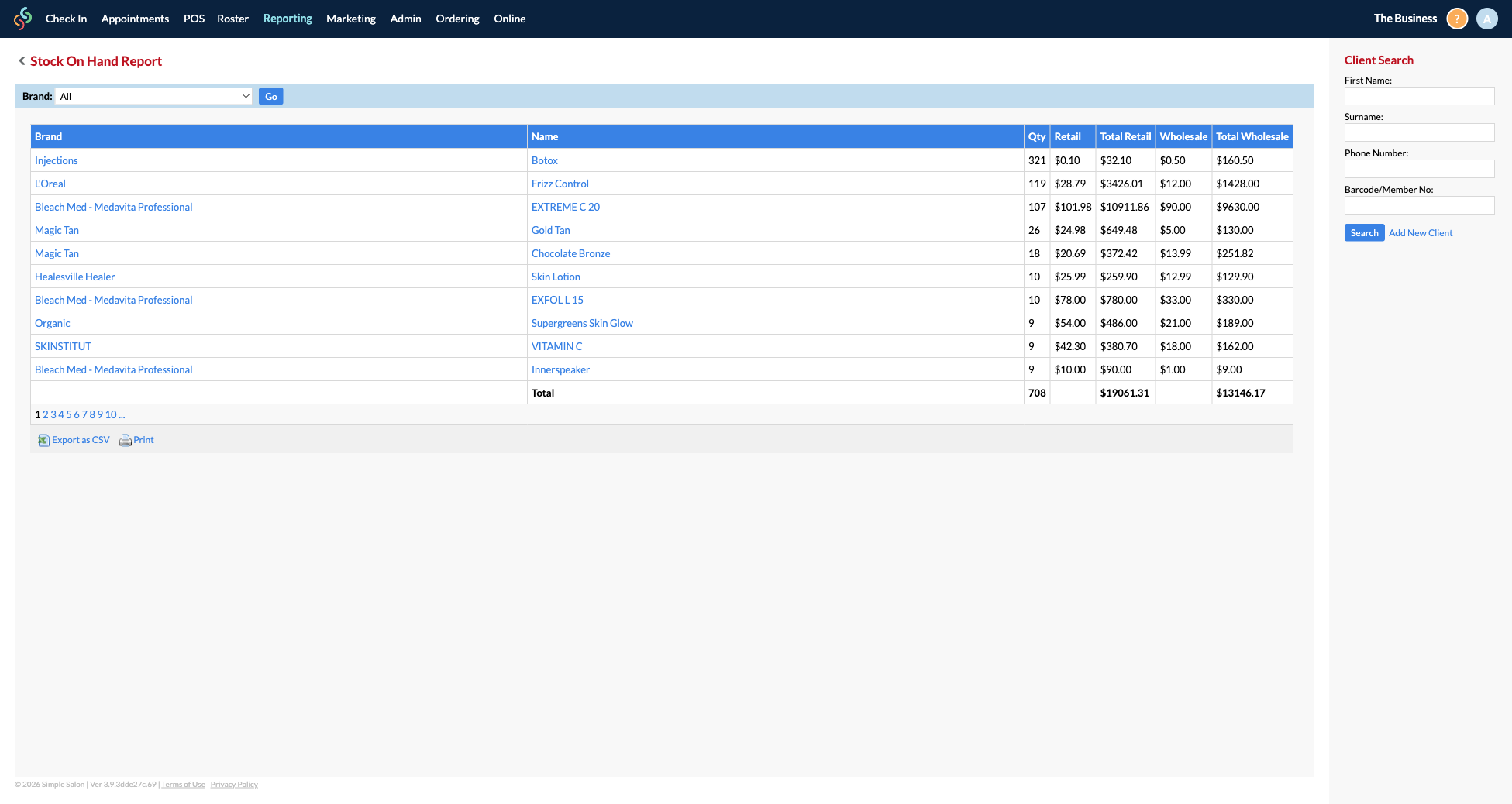Open the orange help question mark icon
This screenshot has height=804, width=1512.
point(1457,19)
